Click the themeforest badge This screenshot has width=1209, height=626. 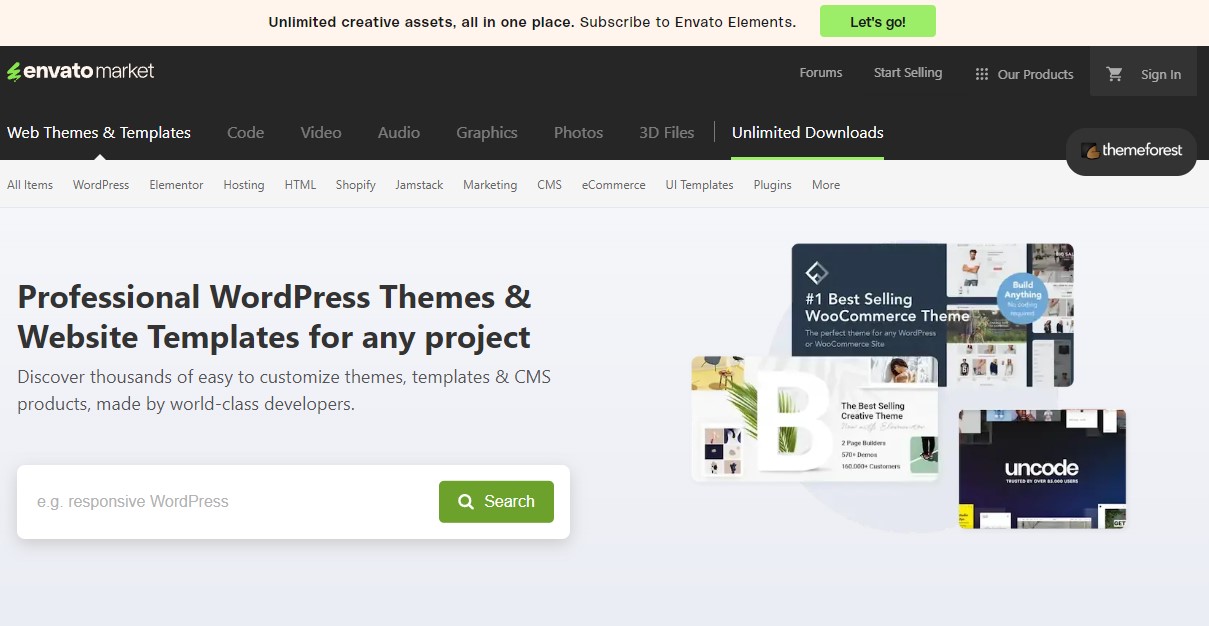click(1131, 151)
